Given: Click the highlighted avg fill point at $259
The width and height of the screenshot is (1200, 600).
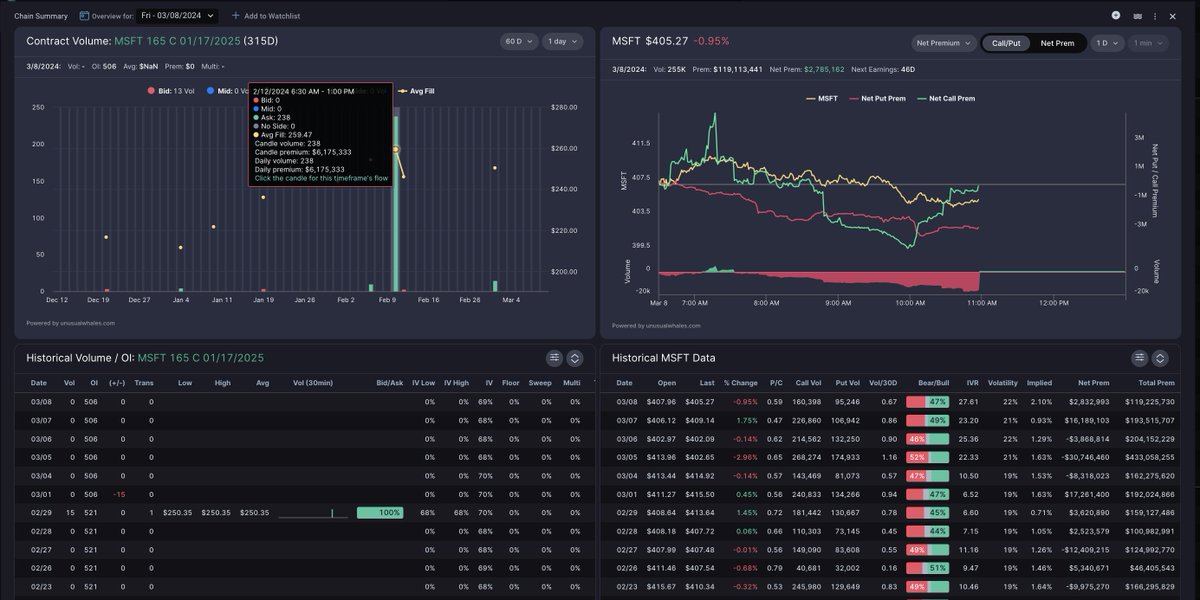Looking at the screenshot, I should click(396, 150).
